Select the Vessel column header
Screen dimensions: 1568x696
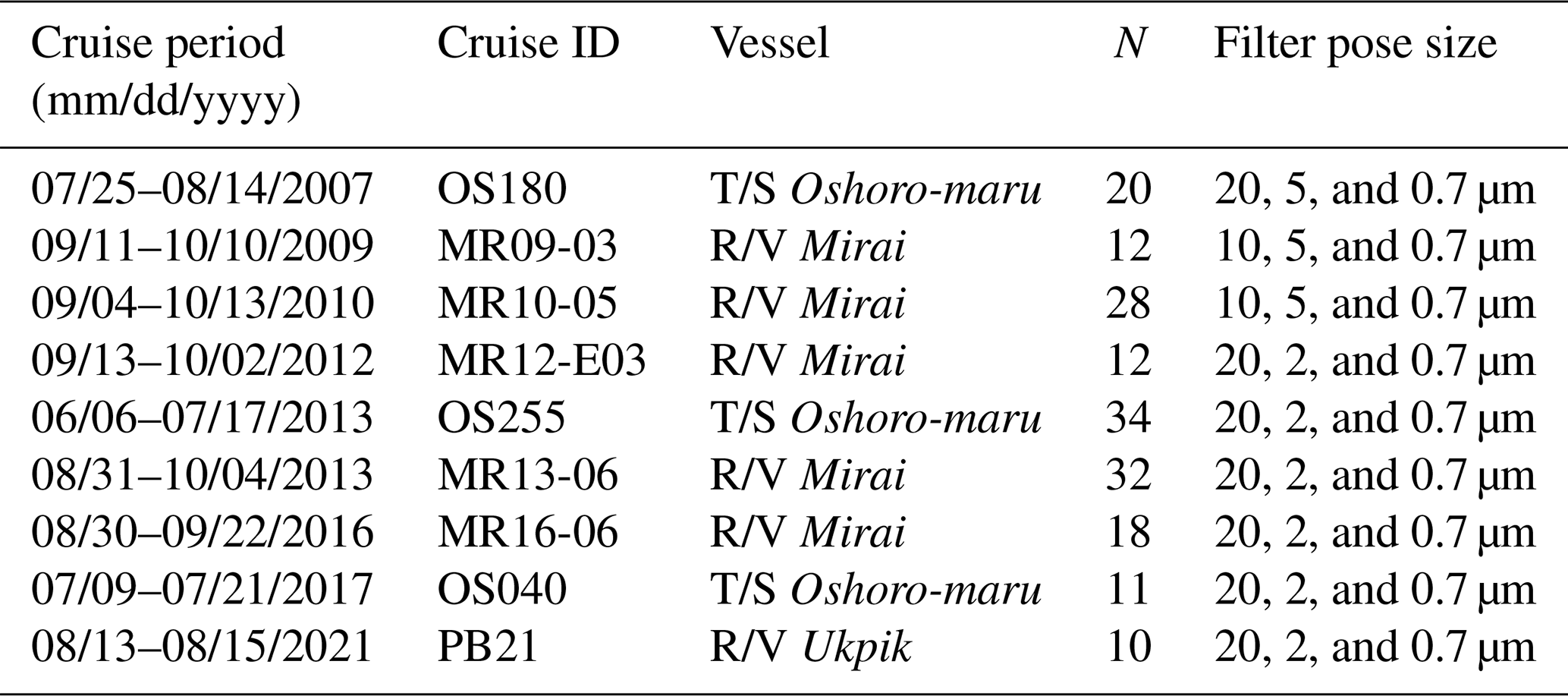769,44
